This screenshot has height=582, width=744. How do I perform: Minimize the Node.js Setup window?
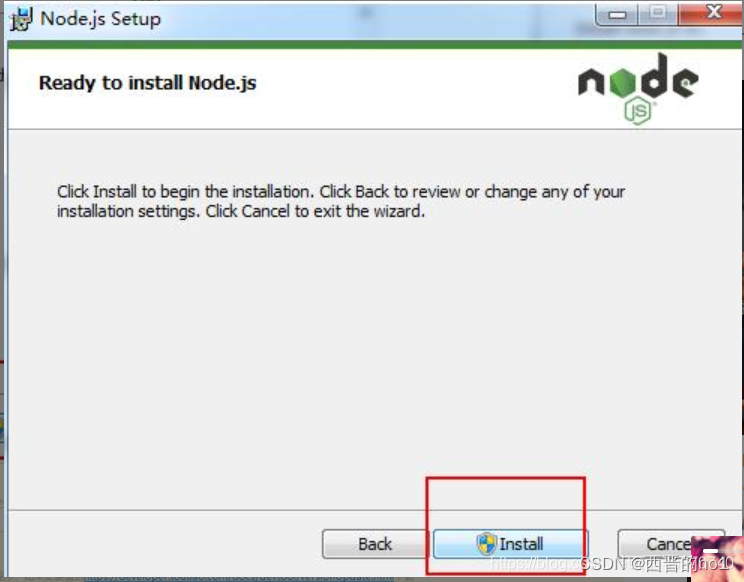tap(617, 14)
